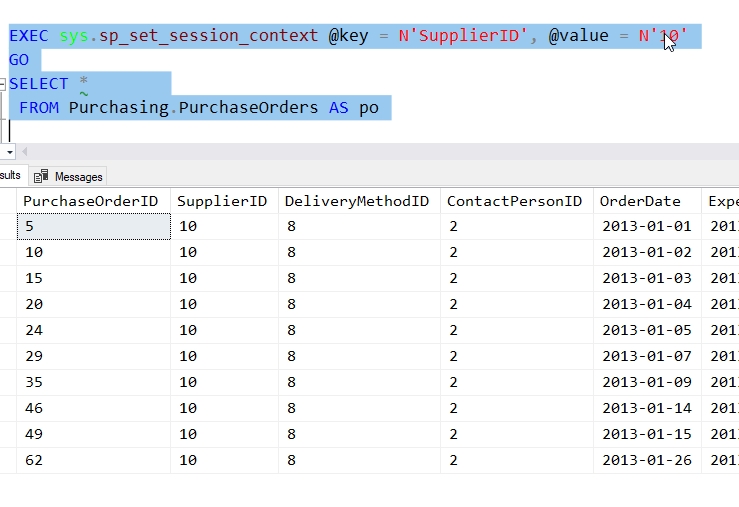The height and width of the screenshot is (507, 739).
Task: Select the cell with PurchaseOrderID 5
Action: click(x=93, y=227)
